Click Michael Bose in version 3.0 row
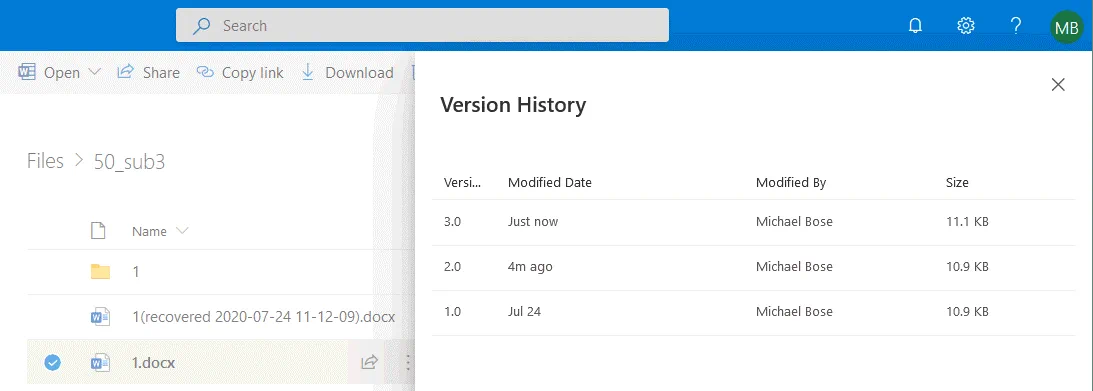 (x=794, y=222)
